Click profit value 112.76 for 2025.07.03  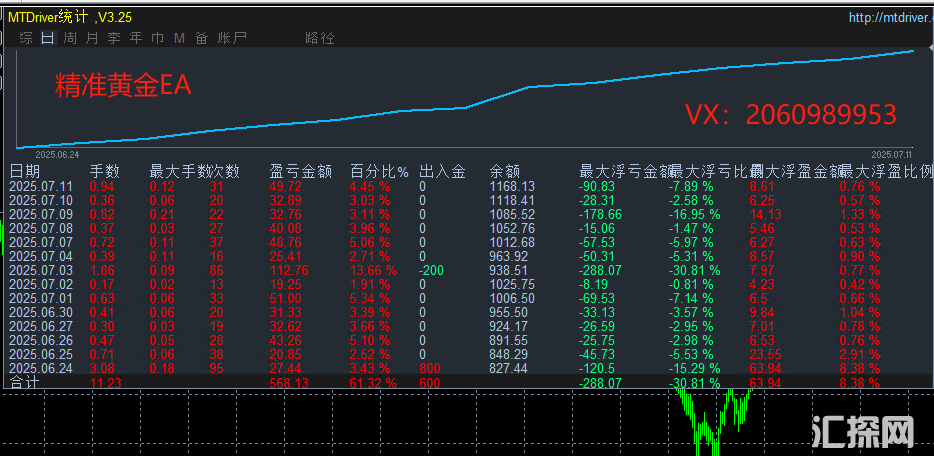pos(289,271)
